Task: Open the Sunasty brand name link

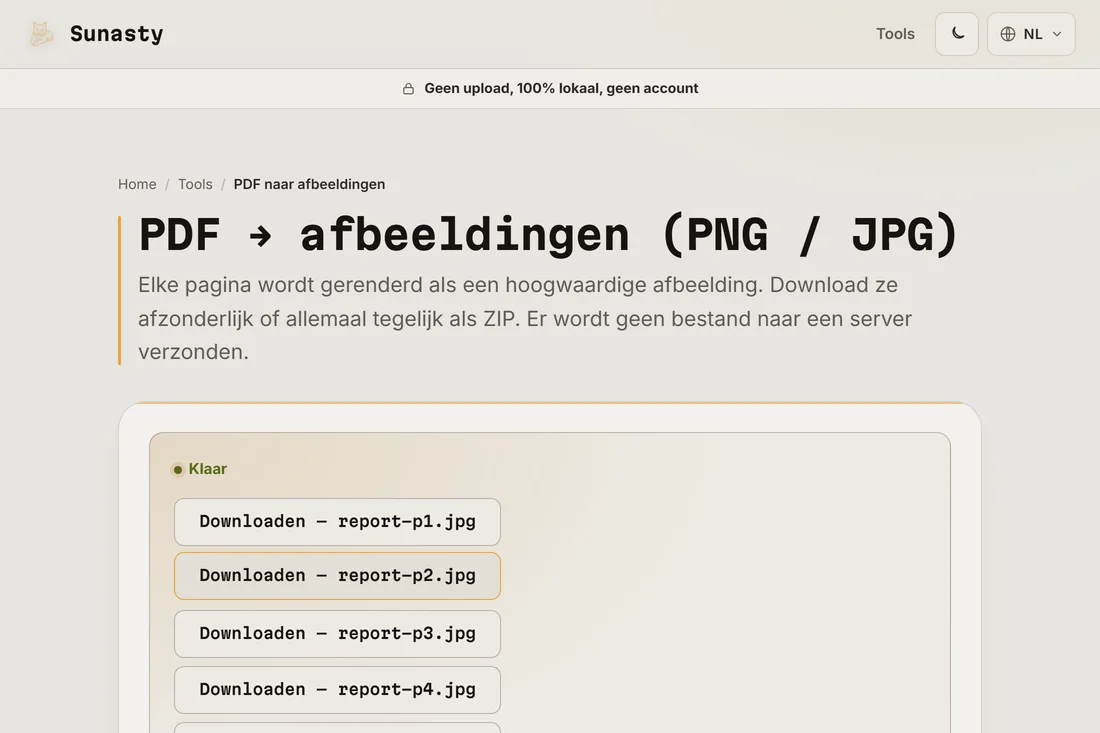Action: pyautogui.click(x=116, y=34)
